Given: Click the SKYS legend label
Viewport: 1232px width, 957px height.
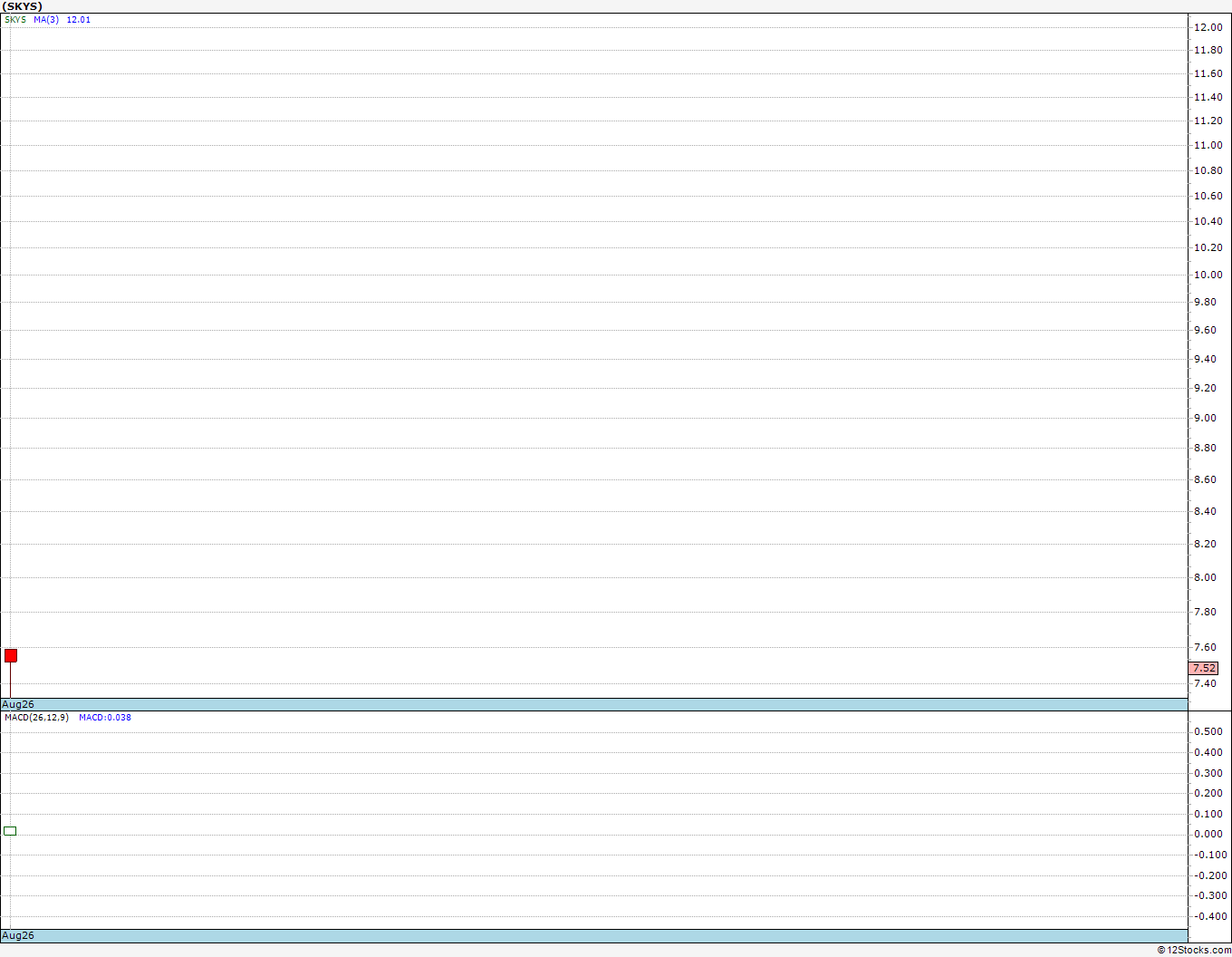Looking at the screenshot, I should (x=15, y=19).
